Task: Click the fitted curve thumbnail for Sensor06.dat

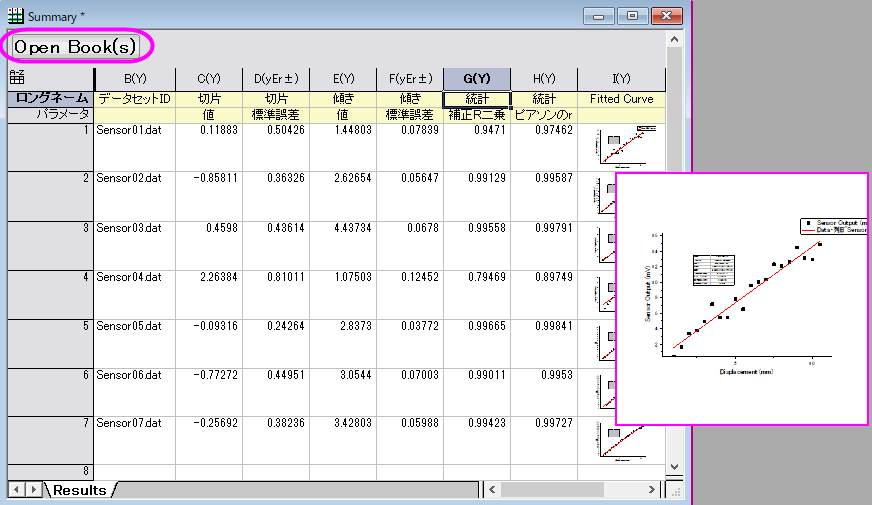Action: click(606, 391)
